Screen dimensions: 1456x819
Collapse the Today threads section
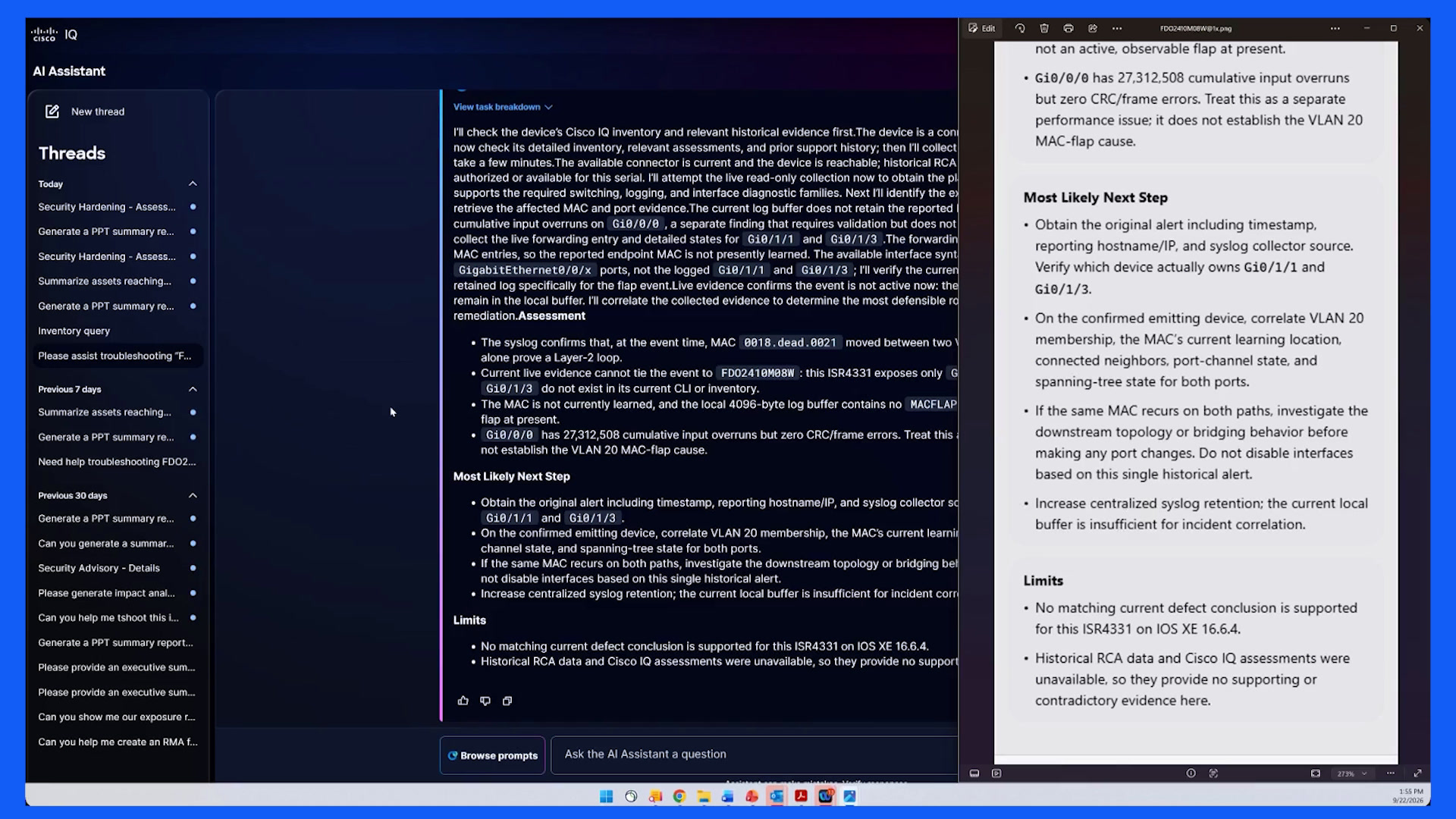193,184
